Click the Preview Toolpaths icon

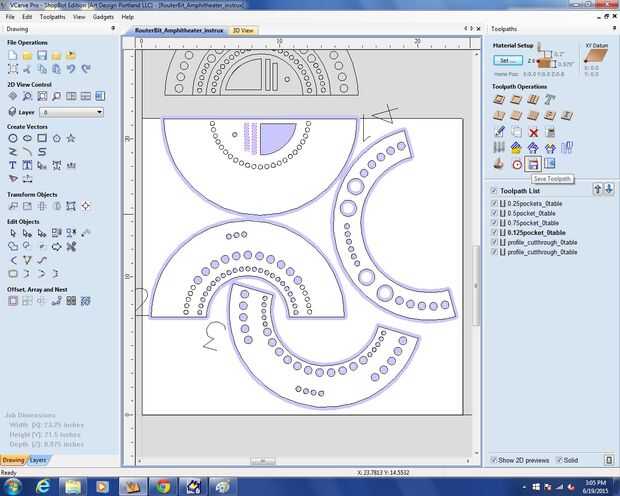[499, 163]
